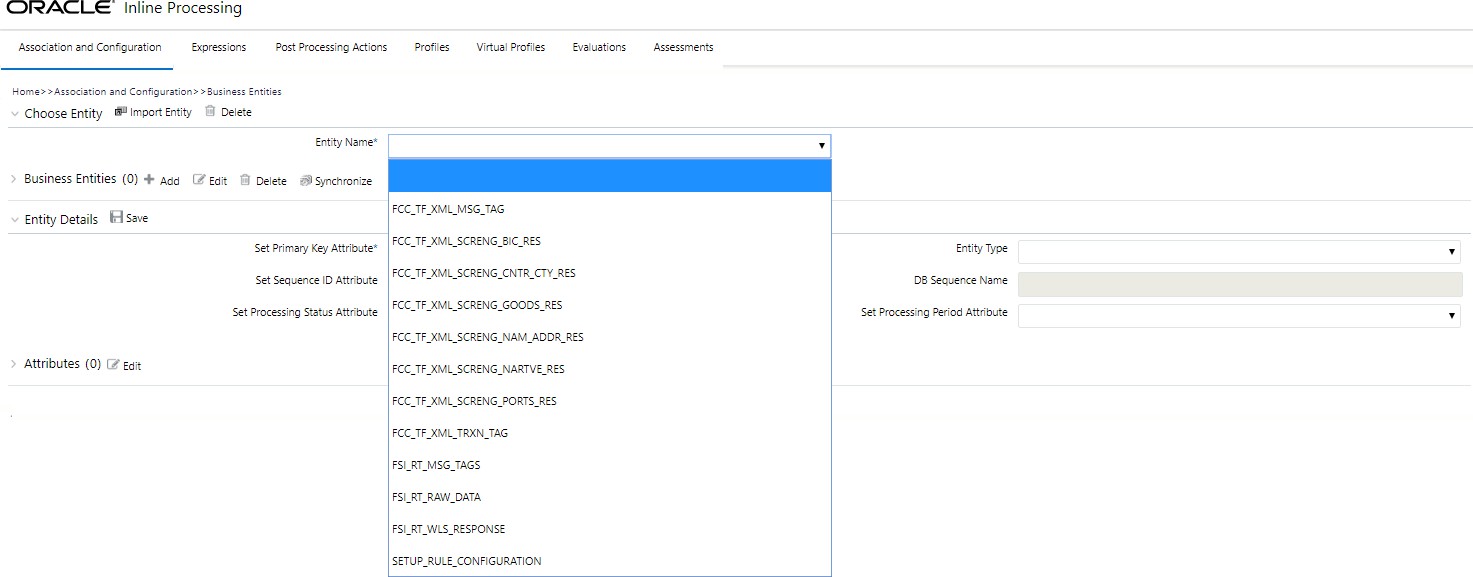The image size is (1473, 577).
Task: Collapse the Choose Entity section
Action: coord(14,114)
